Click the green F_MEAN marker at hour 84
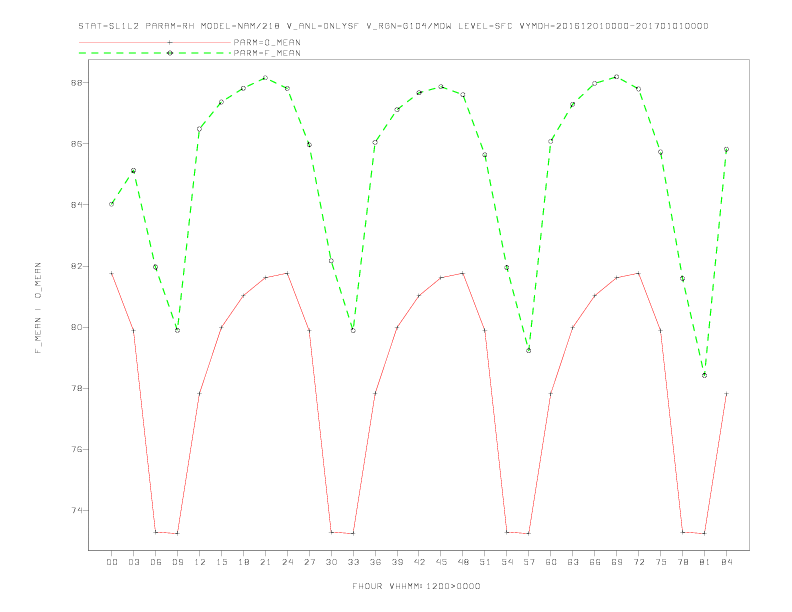792x612 pixels. click(x=726, y=149)
